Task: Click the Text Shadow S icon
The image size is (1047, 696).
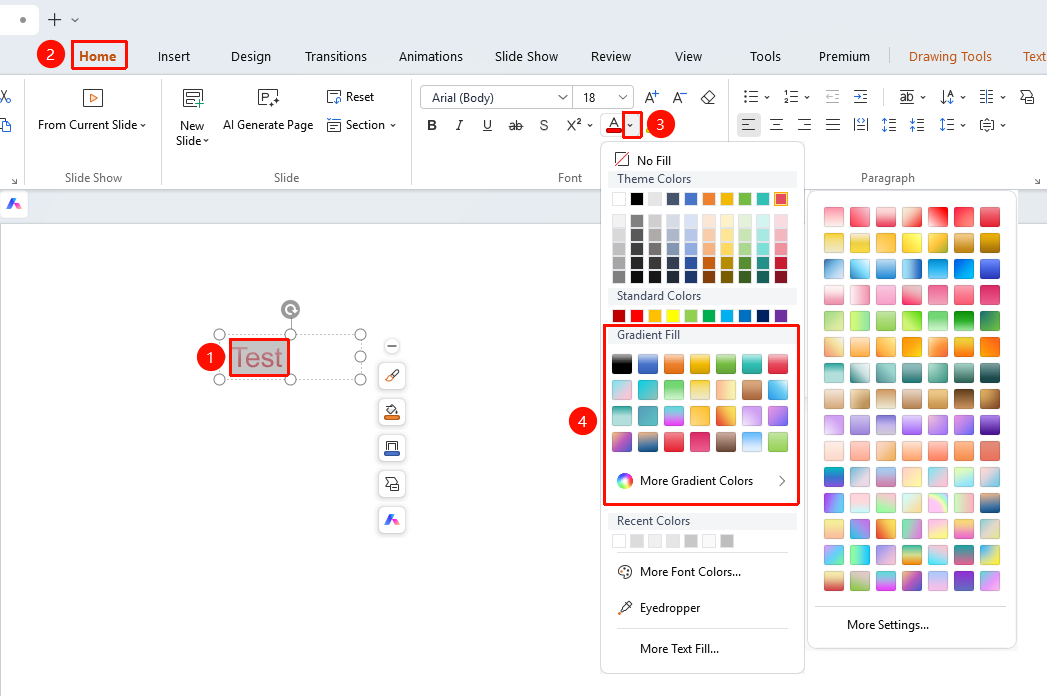Action: tap(544, 125)
